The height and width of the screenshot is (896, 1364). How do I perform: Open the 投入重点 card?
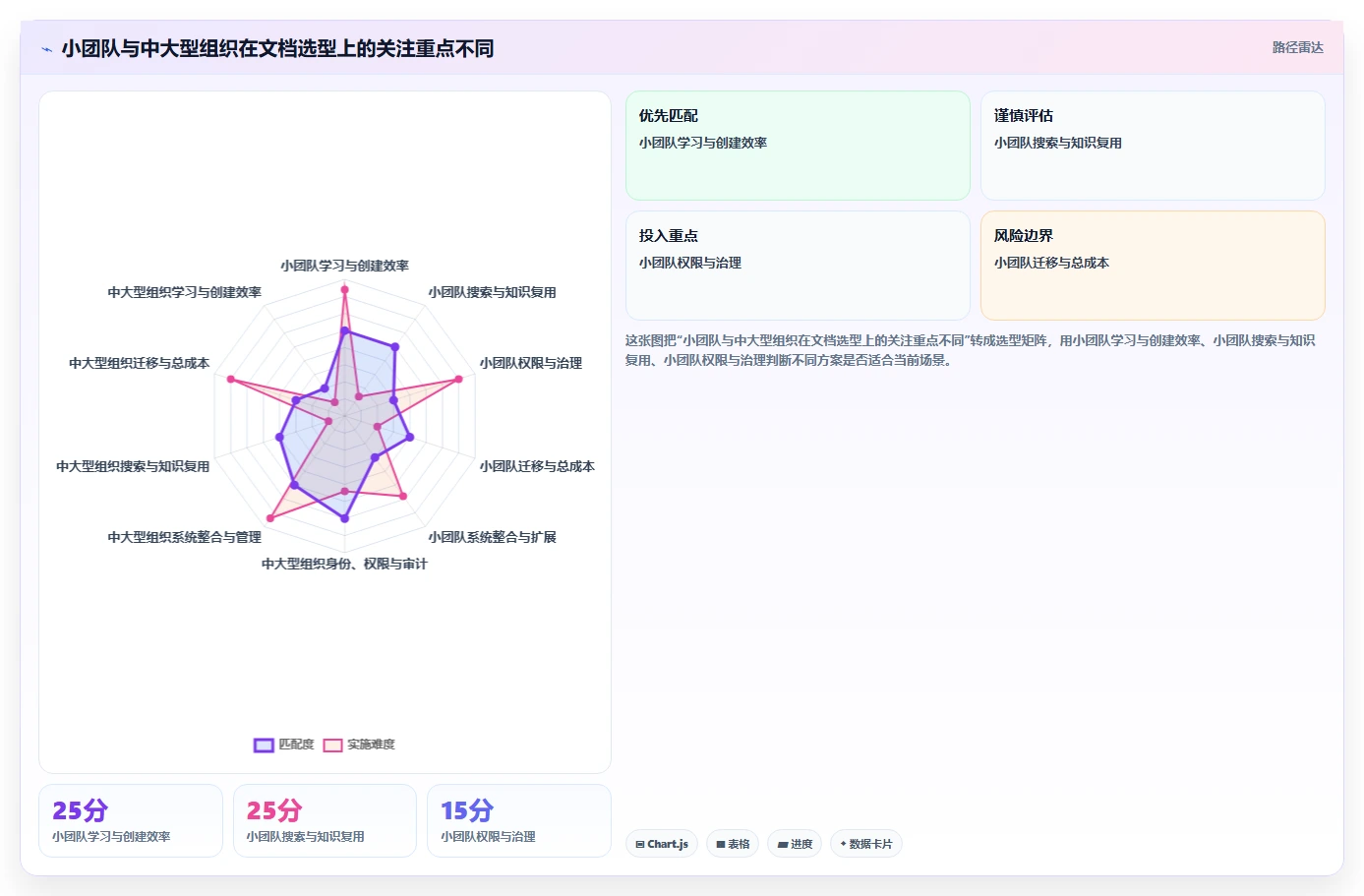click(x=798, y=266)
